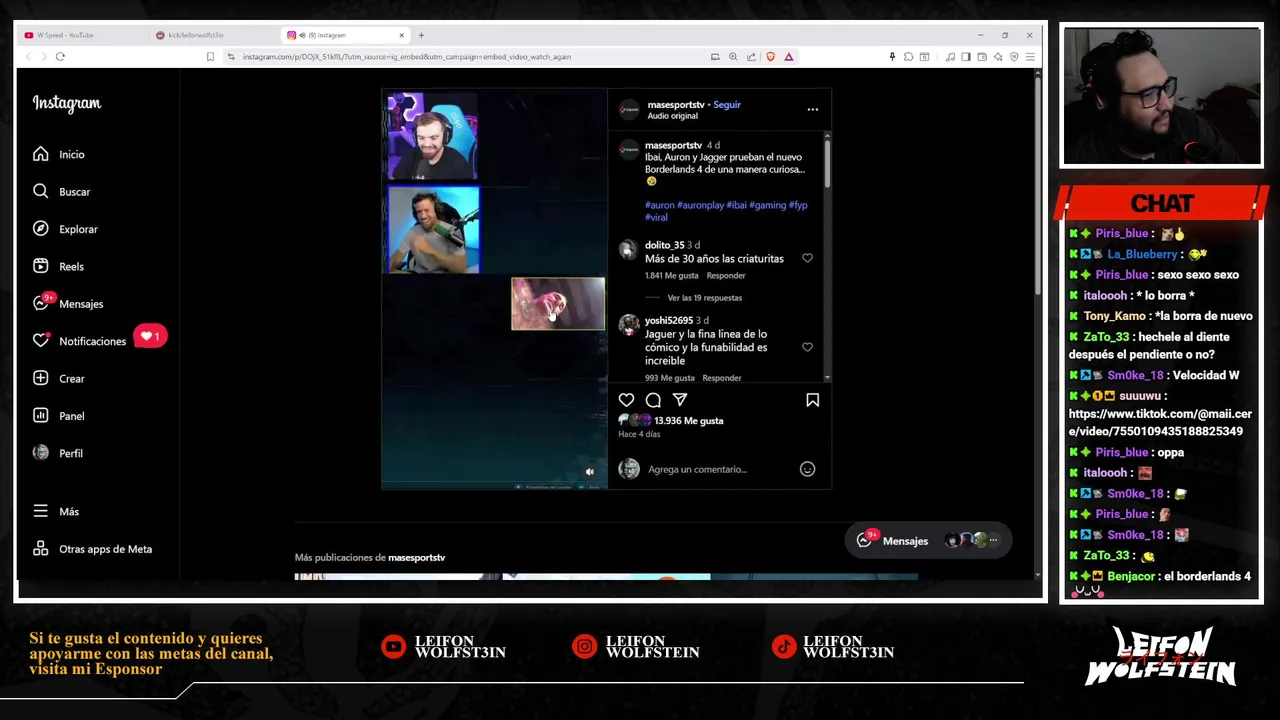This screenshot has width=1280, height=720.
Task: Like yoshi52695's comment
Action: (x=807, y=347)
